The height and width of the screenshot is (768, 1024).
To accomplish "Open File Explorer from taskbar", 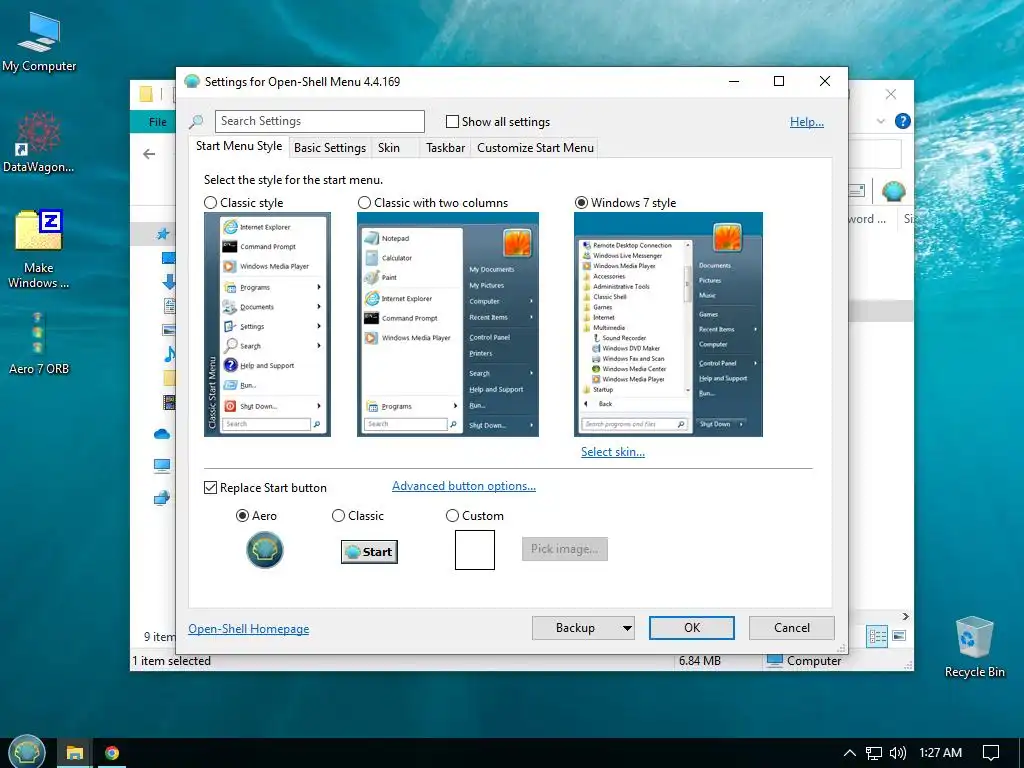I will (x=74, y=753).
